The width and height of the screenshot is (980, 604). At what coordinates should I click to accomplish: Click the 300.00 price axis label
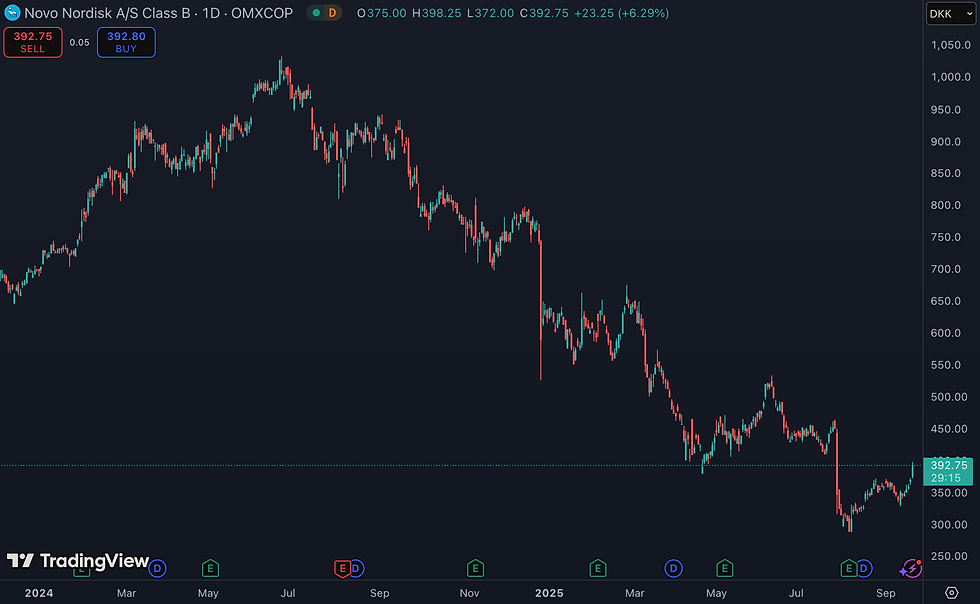(949, 525)
